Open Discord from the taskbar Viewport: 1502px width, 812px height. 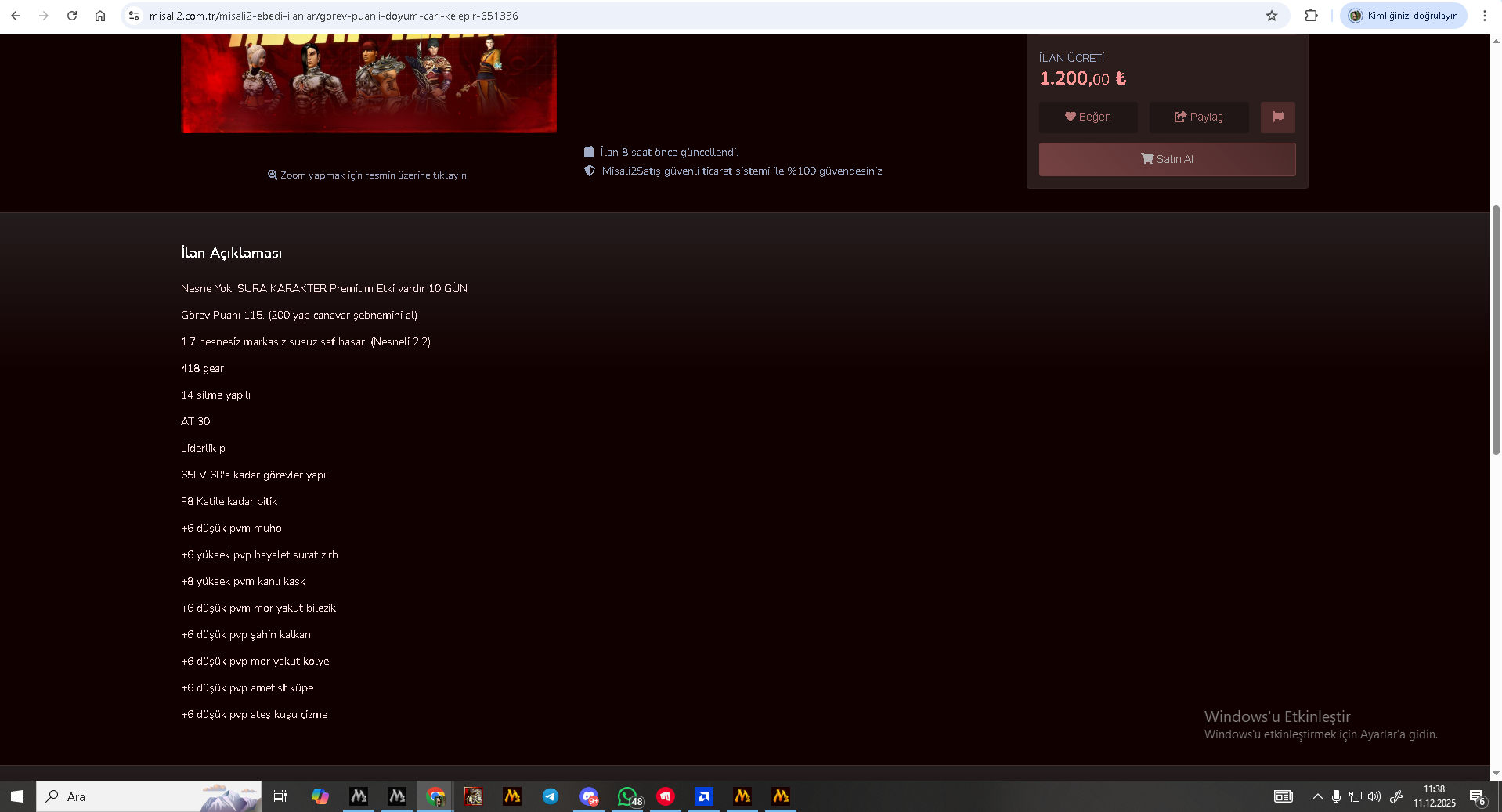[589, 796]
